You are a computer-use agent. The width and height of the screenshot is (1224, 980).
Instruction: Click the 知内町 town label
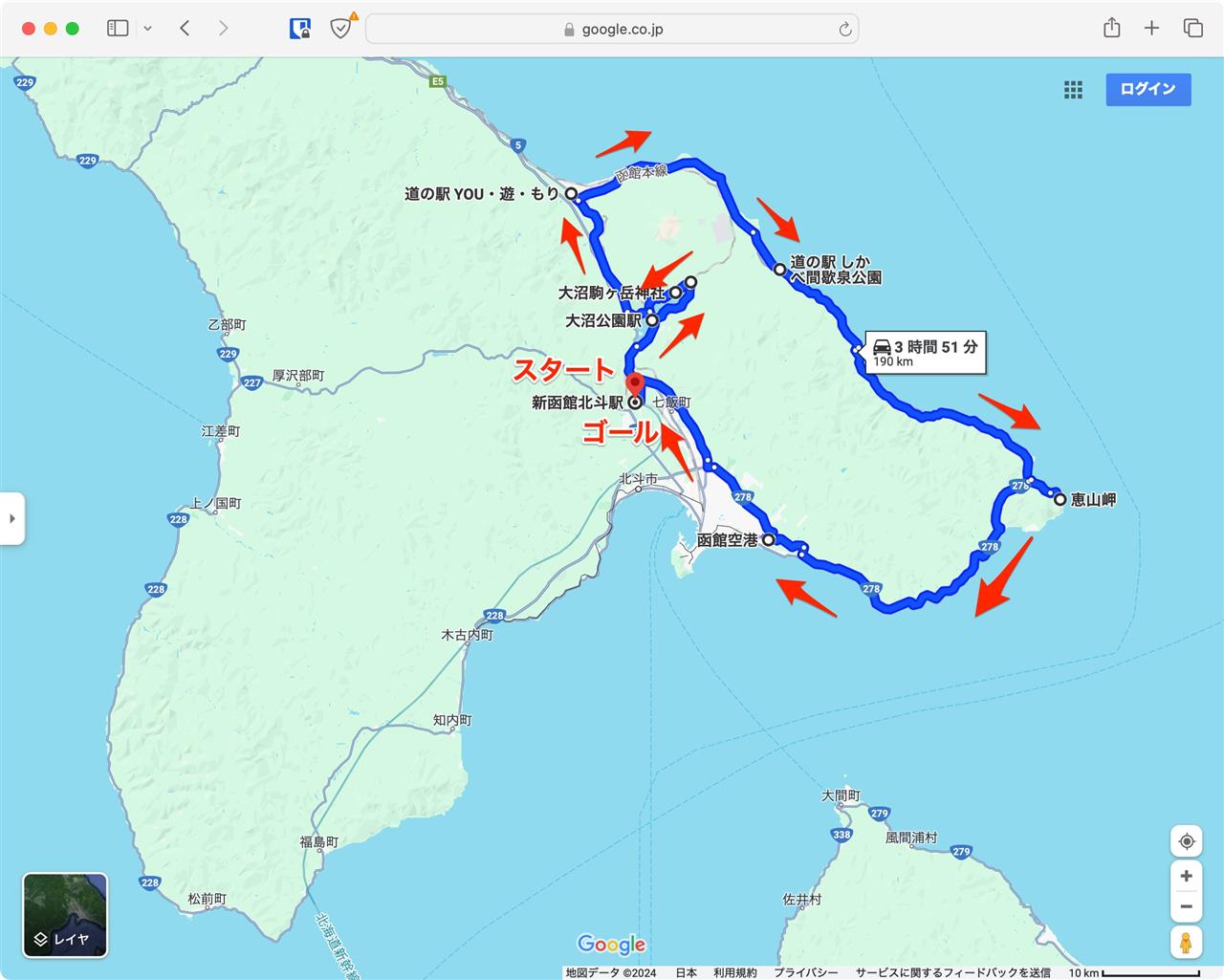452,720
